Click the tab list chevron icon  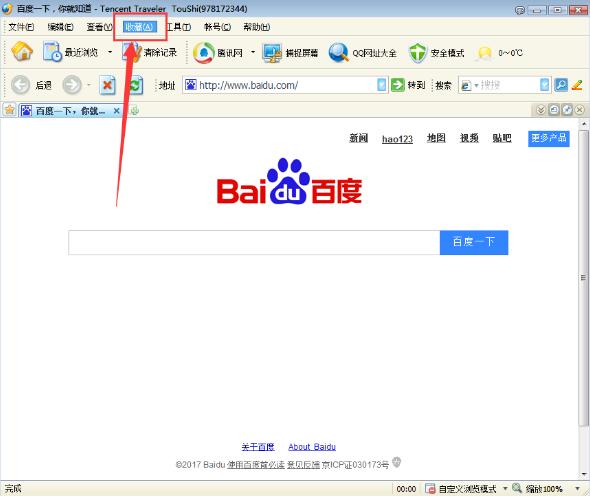[540, 110]
